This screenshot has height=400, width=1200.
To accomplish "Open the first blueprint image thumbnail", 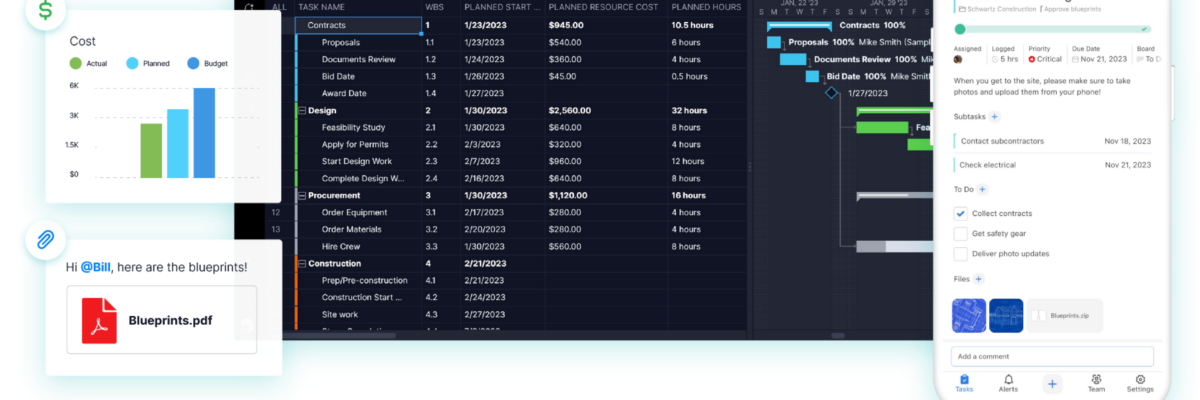I will 968,315.
